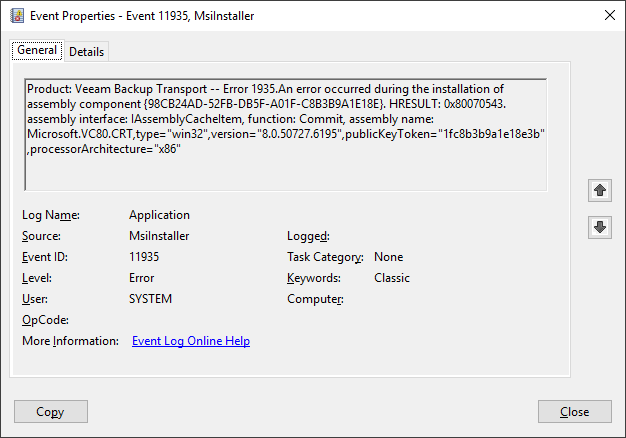Select the event ID value '11935'
Screen dimensions: 626x438
click(144, 257)
